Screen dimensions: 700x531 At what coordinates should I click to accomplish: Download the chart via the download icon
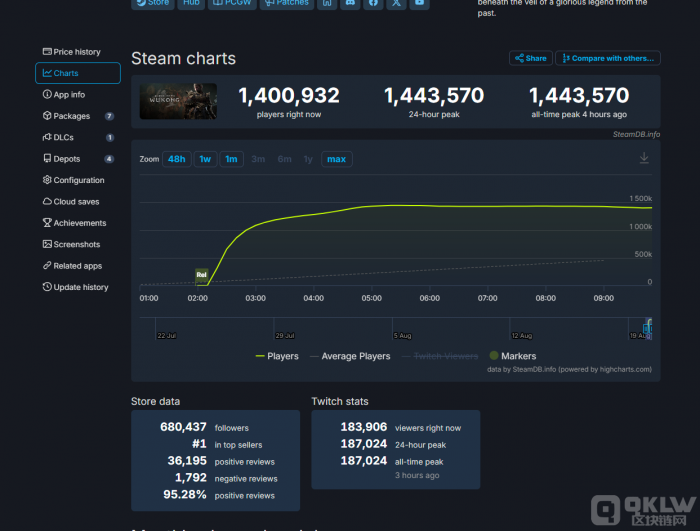coord(644,158)
